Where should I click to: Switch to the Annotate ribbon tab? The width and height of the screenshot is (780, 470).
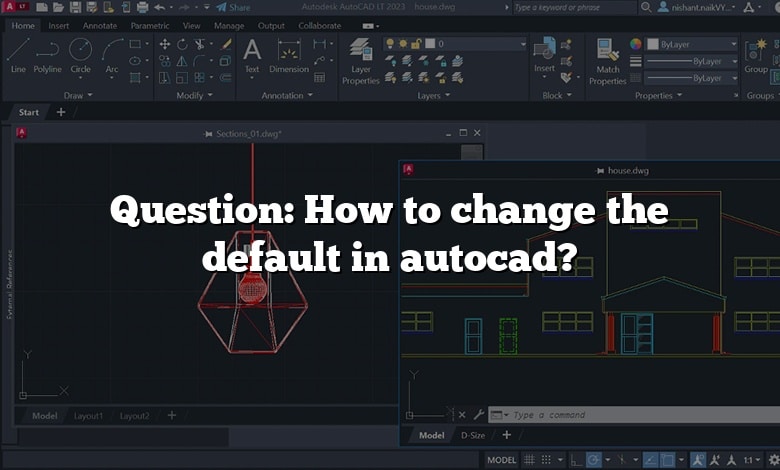[x=100, y=25]
